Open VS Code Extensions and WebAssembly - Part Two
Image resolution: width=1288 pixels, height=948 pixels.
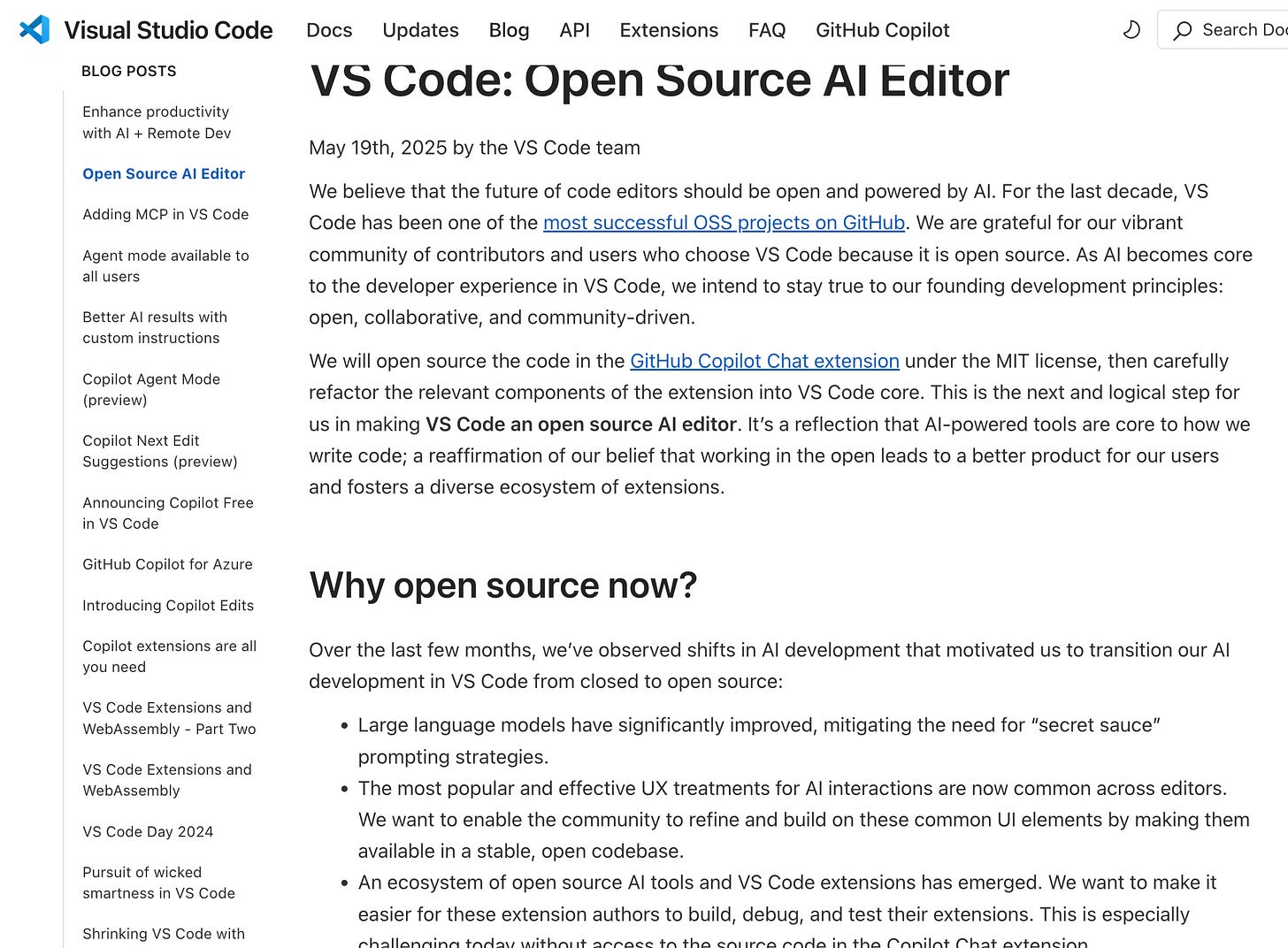169,718
